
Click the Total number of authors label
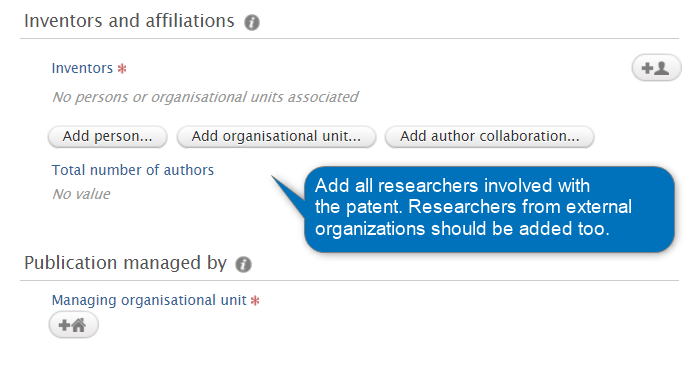[132, 170]
